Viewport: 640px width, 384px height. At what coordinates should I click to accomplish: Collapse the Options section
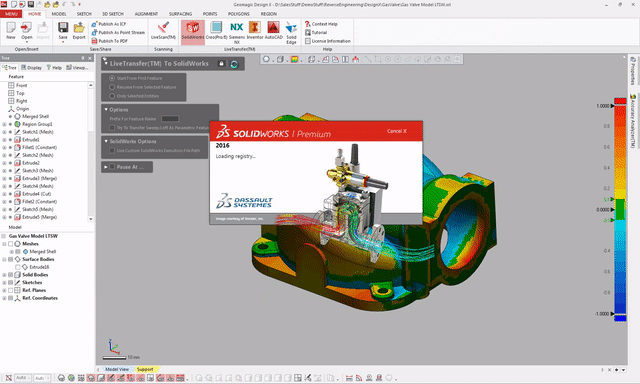(106, 109)
